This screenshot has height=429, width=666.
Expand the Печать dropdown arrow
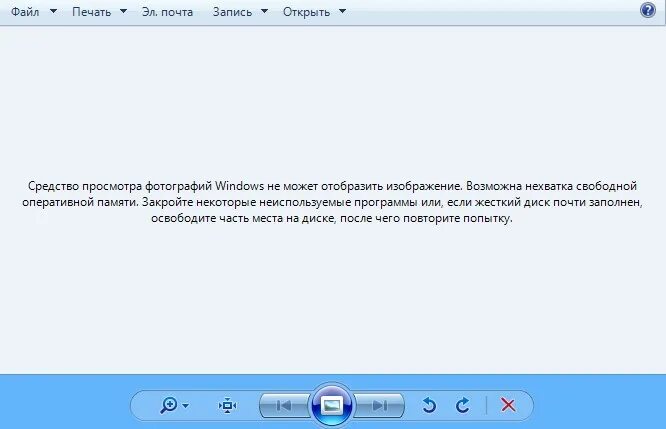(x=124, y=11)
